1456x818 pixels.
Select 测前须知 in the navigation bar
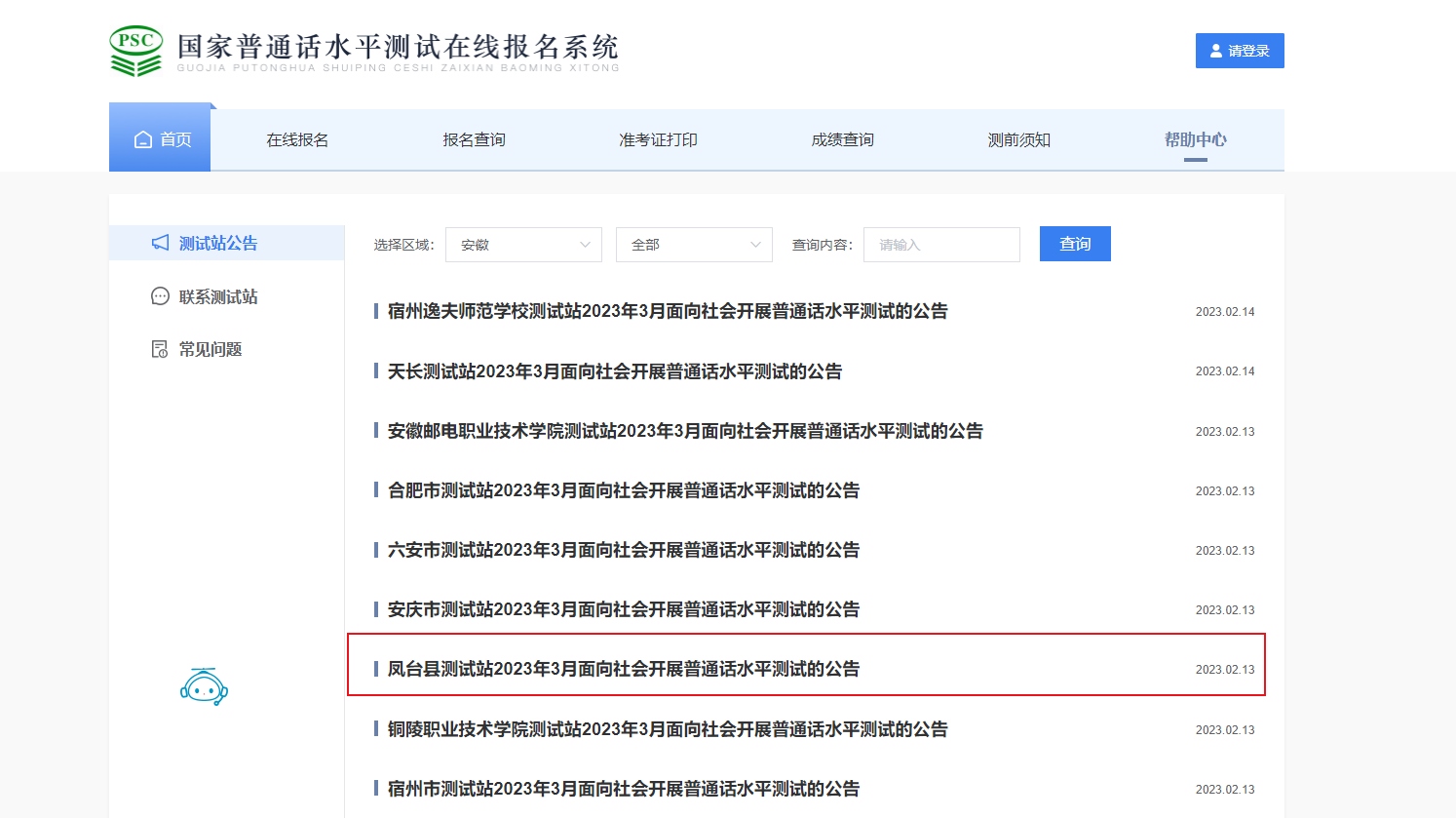click(x=1018, y=140)
